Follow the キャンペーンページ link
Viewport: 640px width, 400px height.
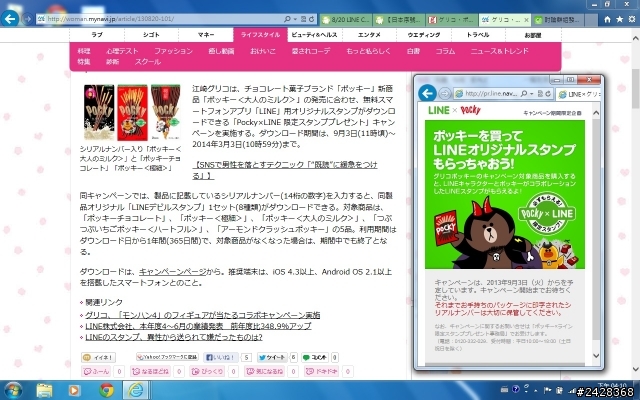tap(172, 272)
